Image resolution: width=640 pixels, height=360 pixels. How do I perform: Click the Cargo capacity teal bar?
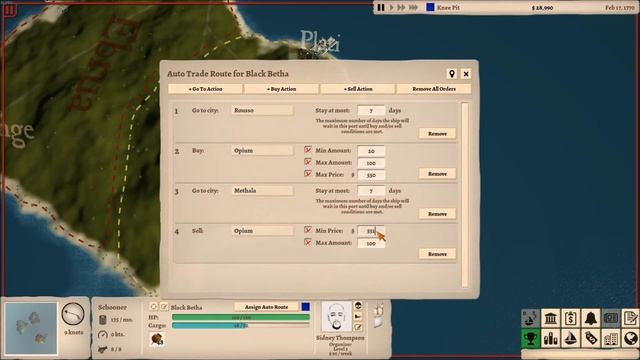(241, 325)
